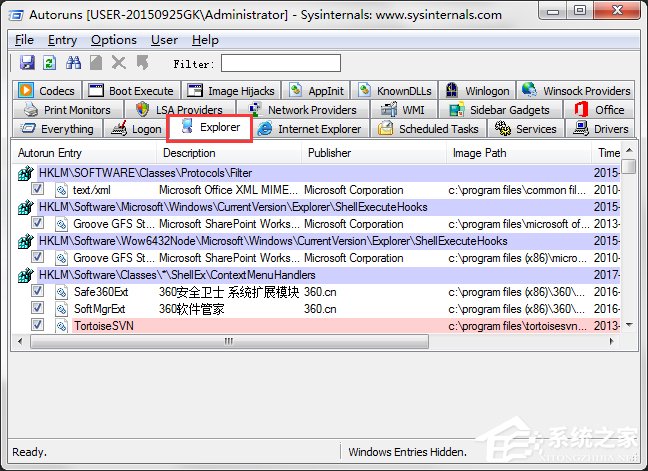This screenshot has width=648, height=471.
Task: Click the Save toolbar icon
Action: [27, 63]
